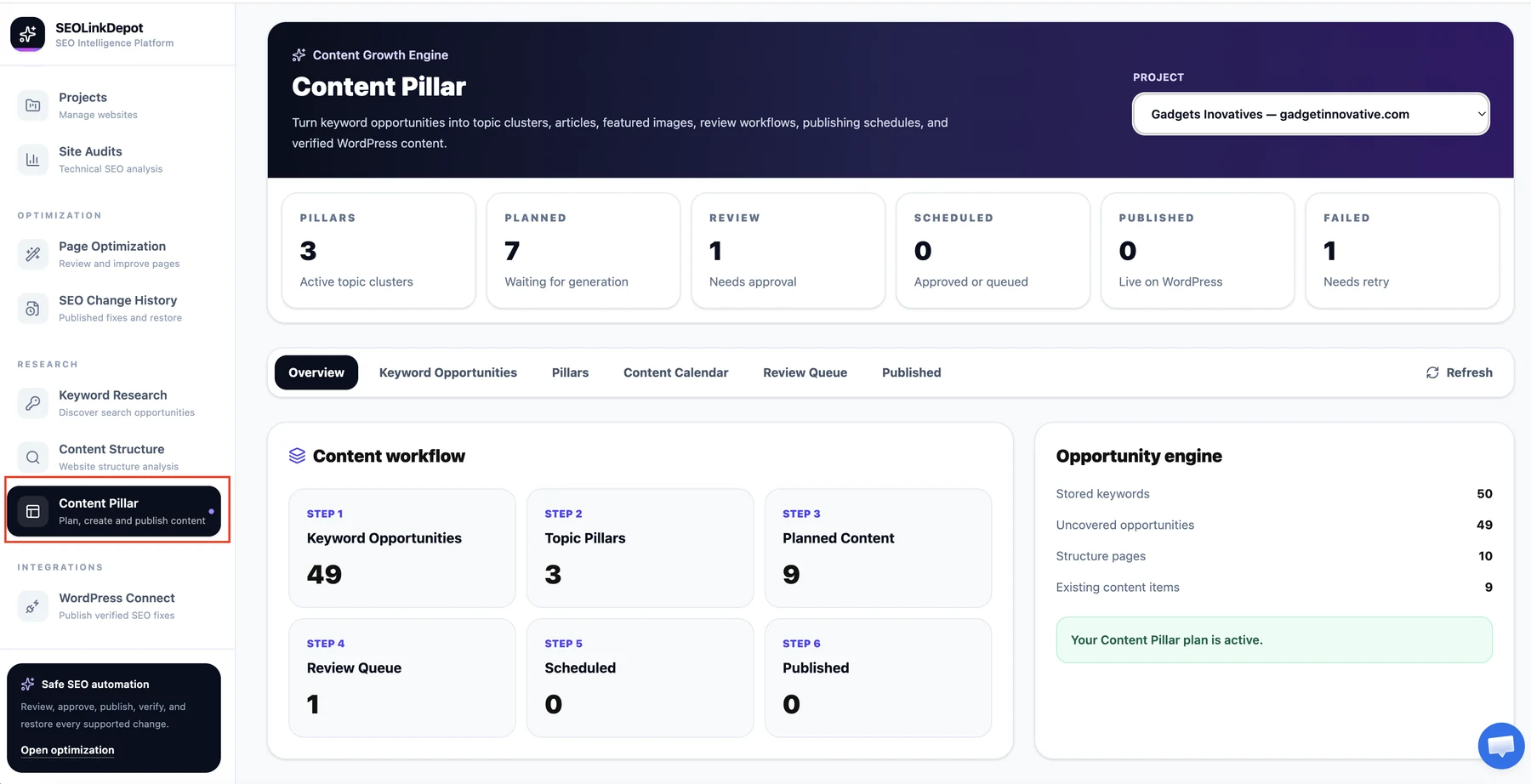The image size is (1531, 784).
Task: Click the 'Stored keywords' row
Action: click(x=1274, y=494)
